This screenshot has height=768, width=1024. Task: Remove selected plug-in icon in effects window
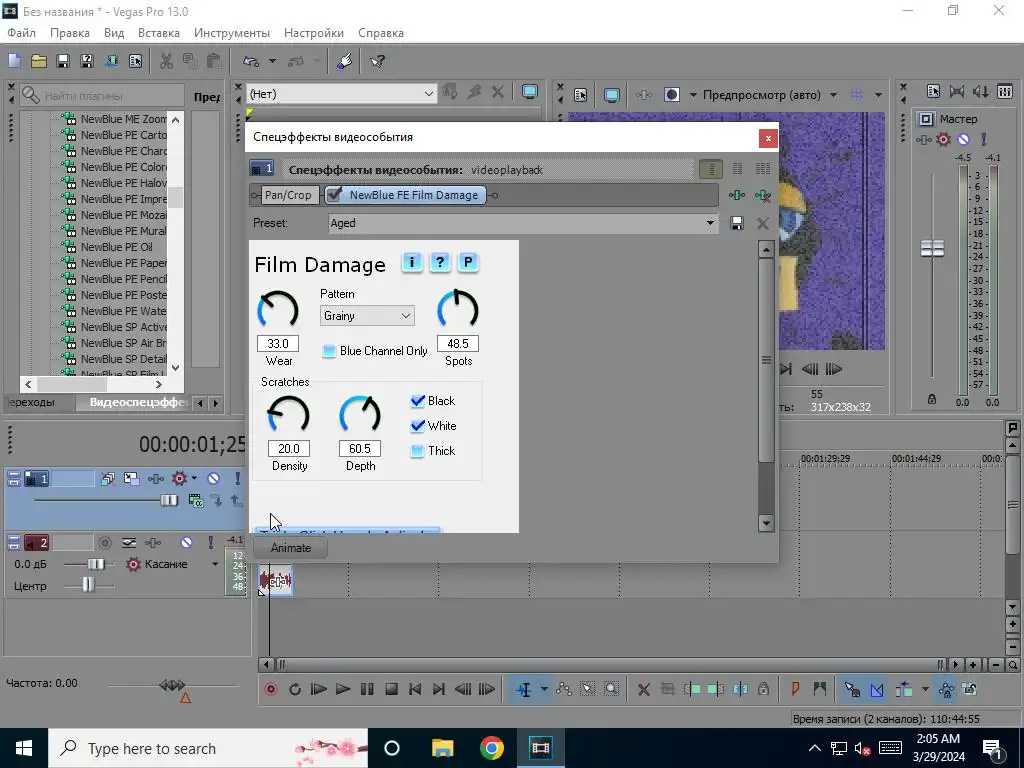[x=762, y=195]
